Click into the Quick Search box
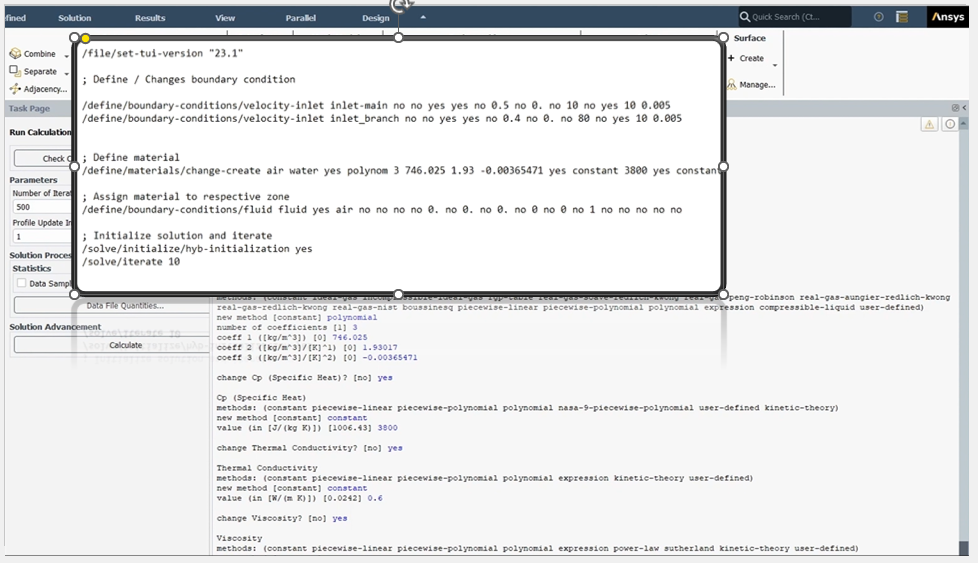Image resolution: width=978 pixels, height=563 pixels. tap(795, 17)
